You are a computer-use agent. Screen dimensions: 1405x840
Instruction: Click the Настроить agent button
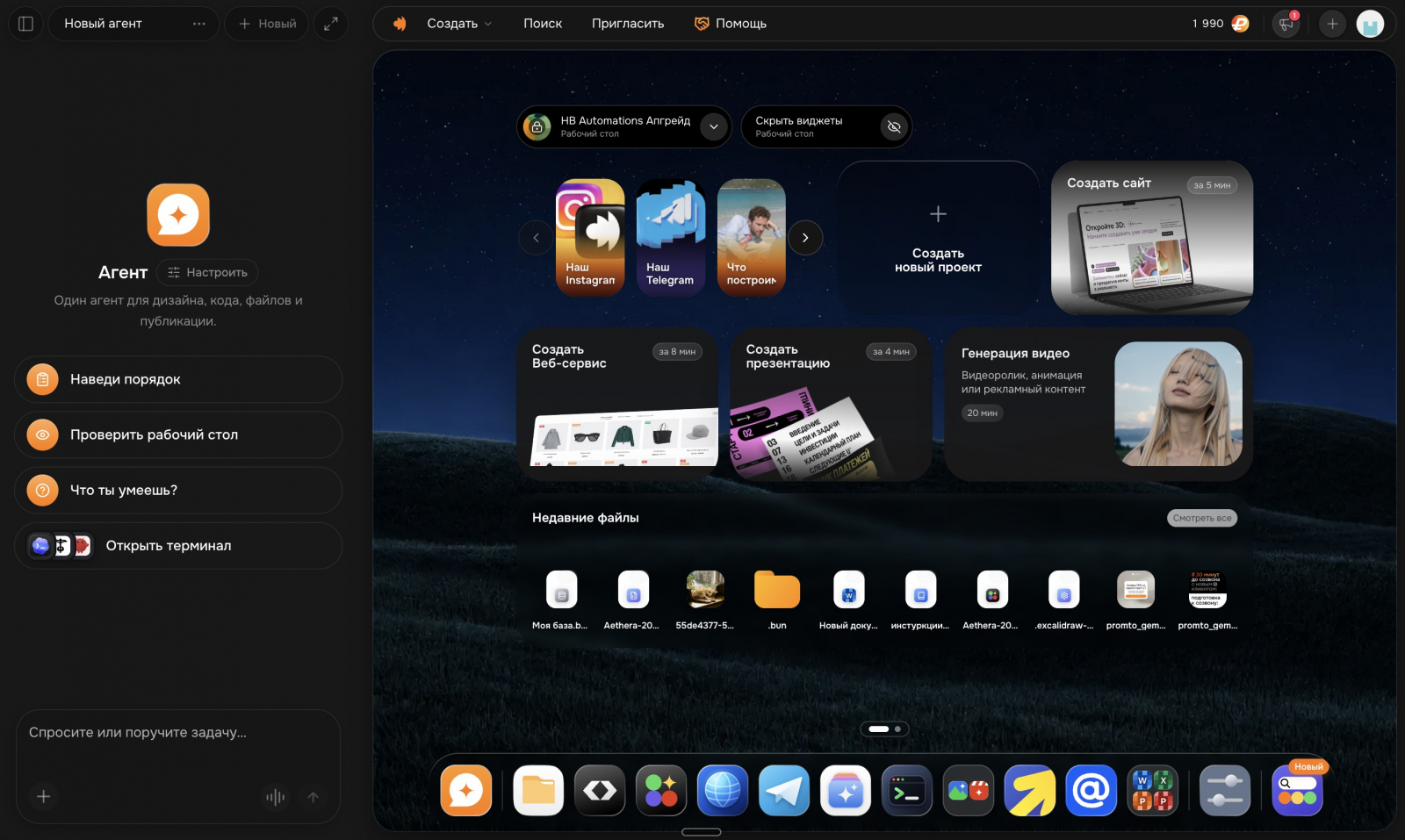[208, 272]
